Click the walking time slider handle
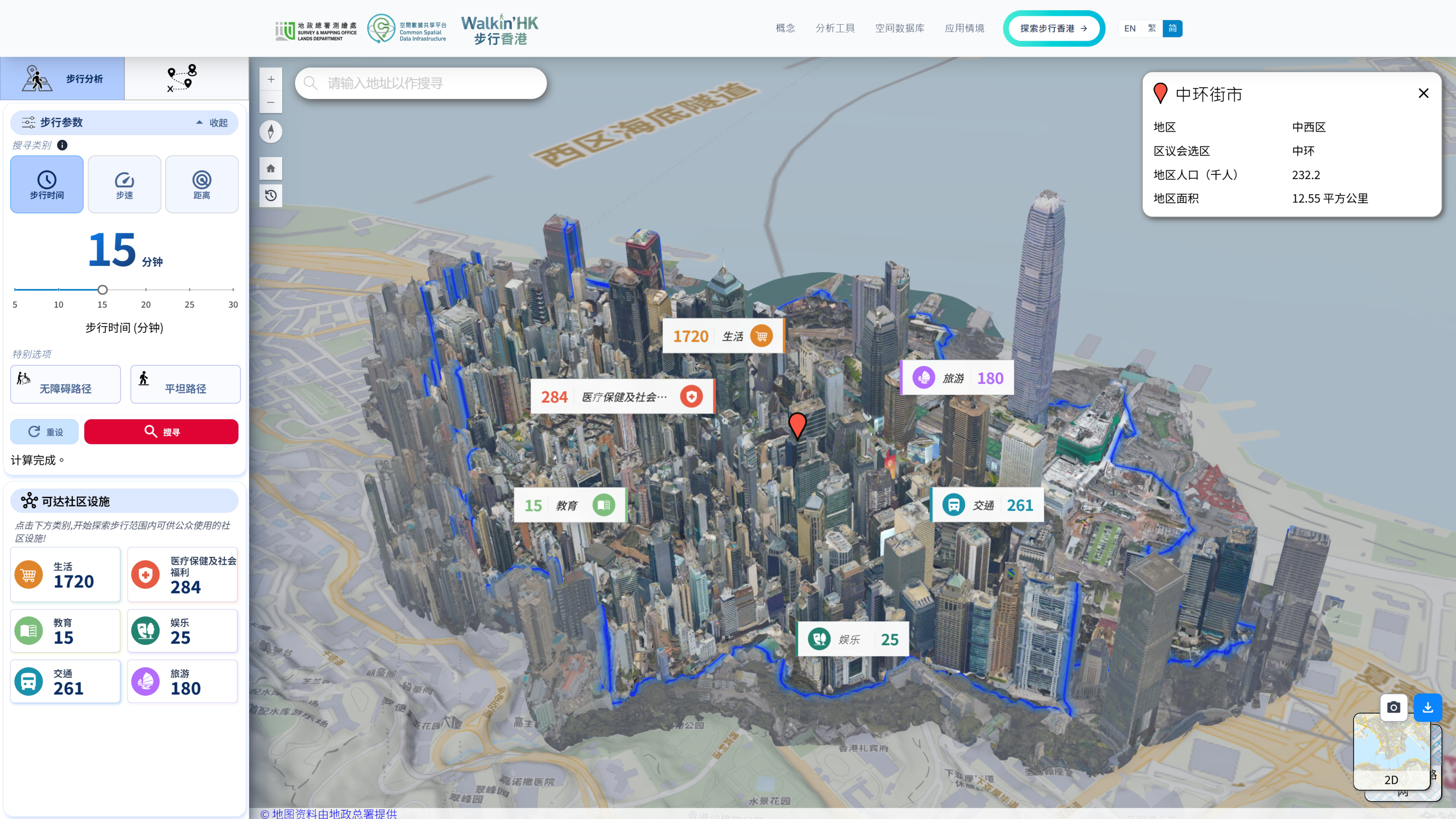1456x819 pixels. click(x=102, y=289)
